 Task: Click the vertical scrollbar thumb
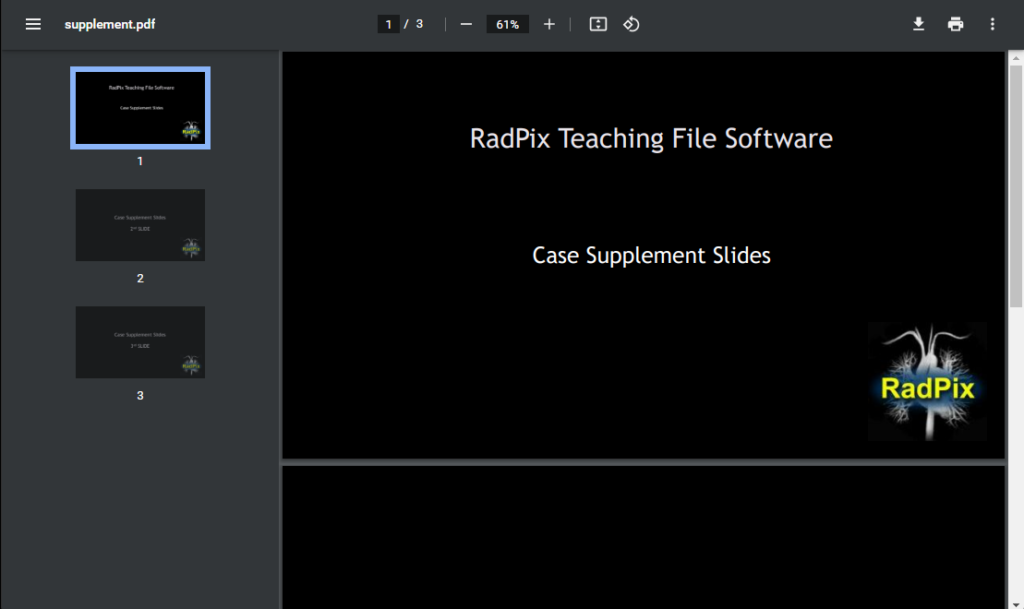click(1016, 186)
